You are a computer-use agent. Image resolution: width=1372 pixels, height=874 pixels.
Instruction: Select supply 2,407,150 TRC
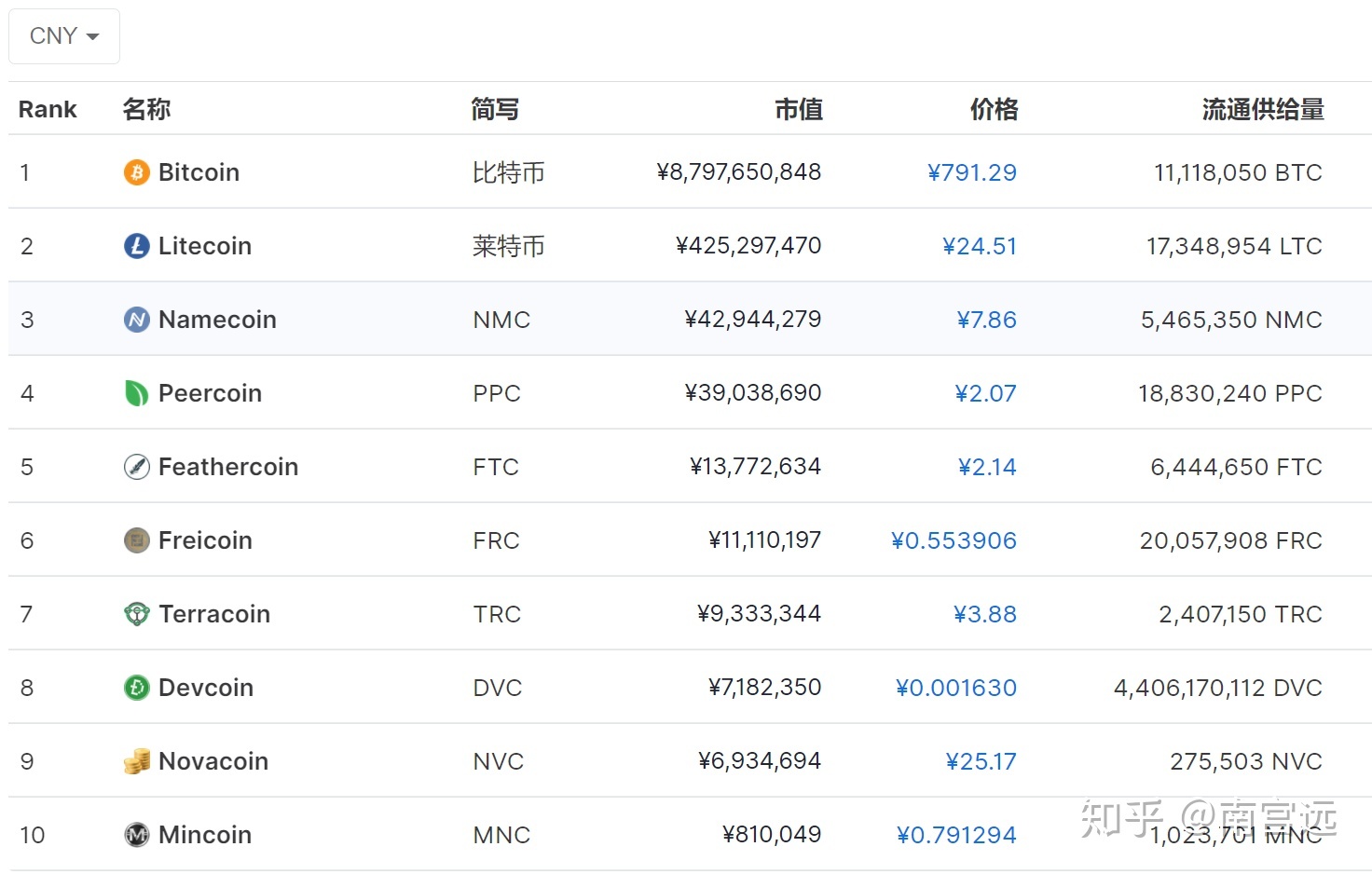[1241, 614]
